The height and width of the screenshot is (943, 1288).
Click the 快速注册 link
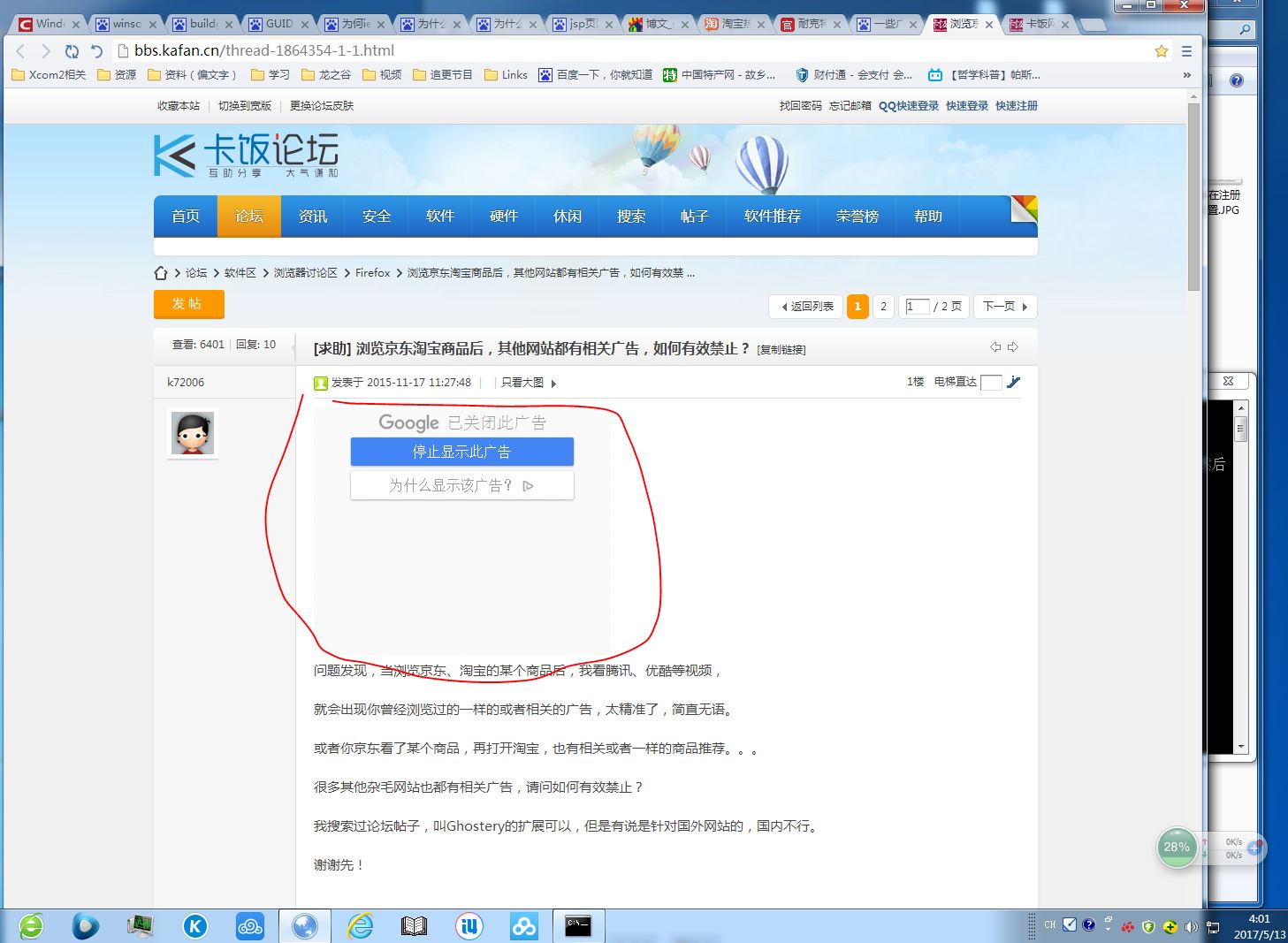tap(1017, 106)
